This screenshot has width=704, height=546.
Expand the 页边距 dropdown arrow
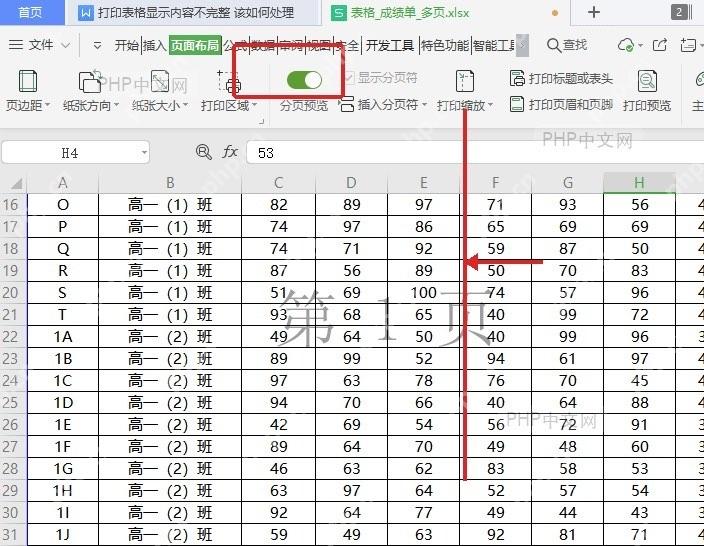tap(47, 105)
